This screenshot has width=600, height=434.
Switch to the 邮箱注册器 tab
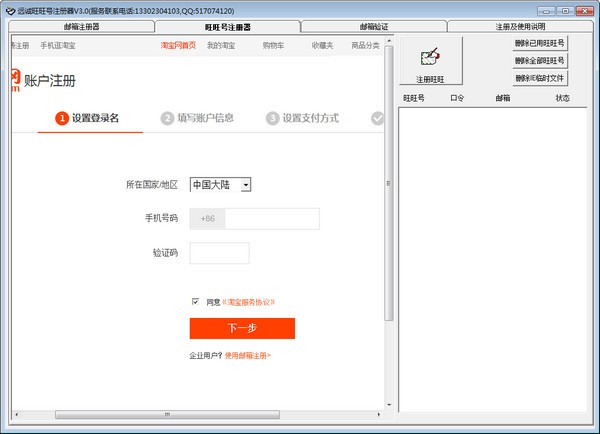click(82, 27)
